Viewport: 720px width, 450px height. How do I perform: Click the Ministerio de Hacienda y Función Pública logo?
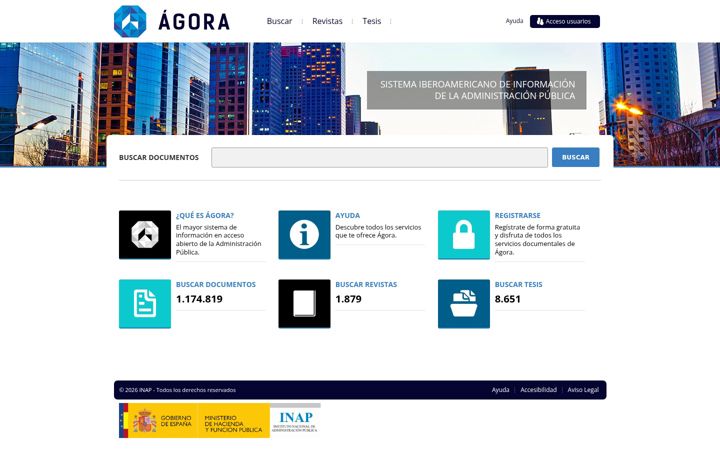233,424
